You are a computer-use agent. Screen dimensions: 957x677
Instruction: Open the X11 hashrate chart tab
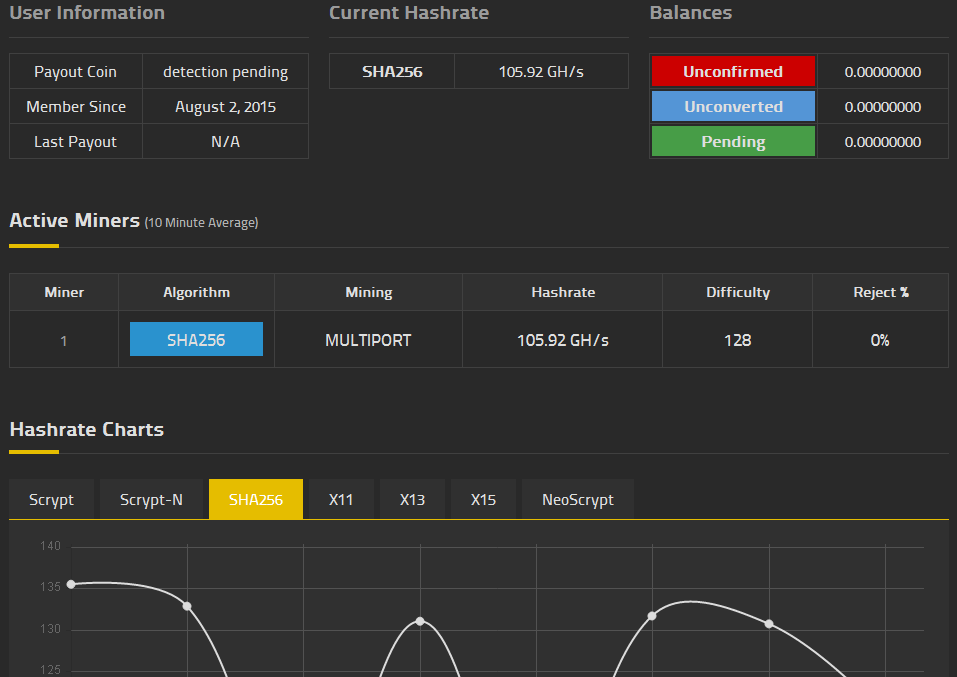point(341,499)
